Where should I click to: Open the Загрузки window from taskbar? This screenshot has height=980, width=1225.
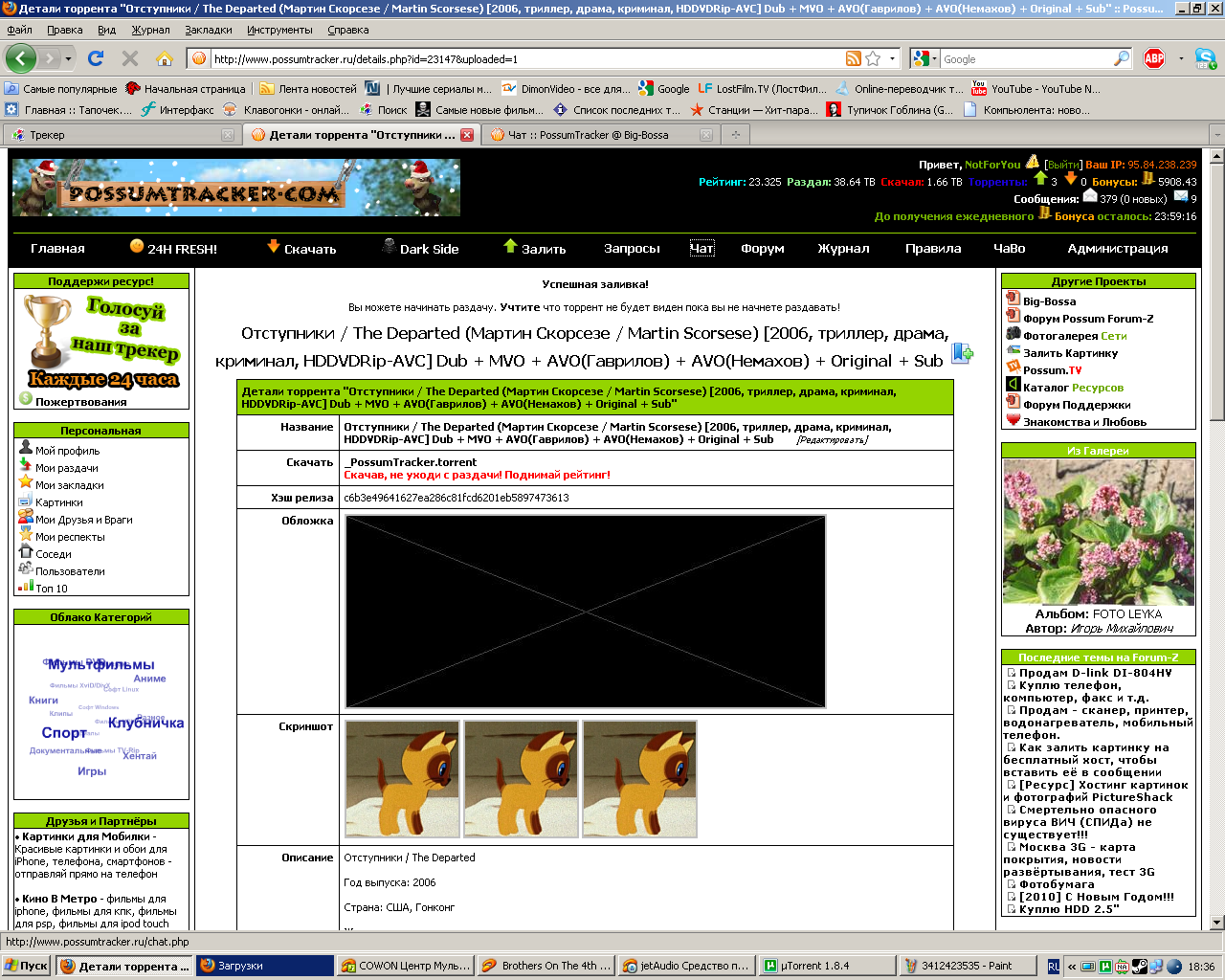[x=265, y=966]
